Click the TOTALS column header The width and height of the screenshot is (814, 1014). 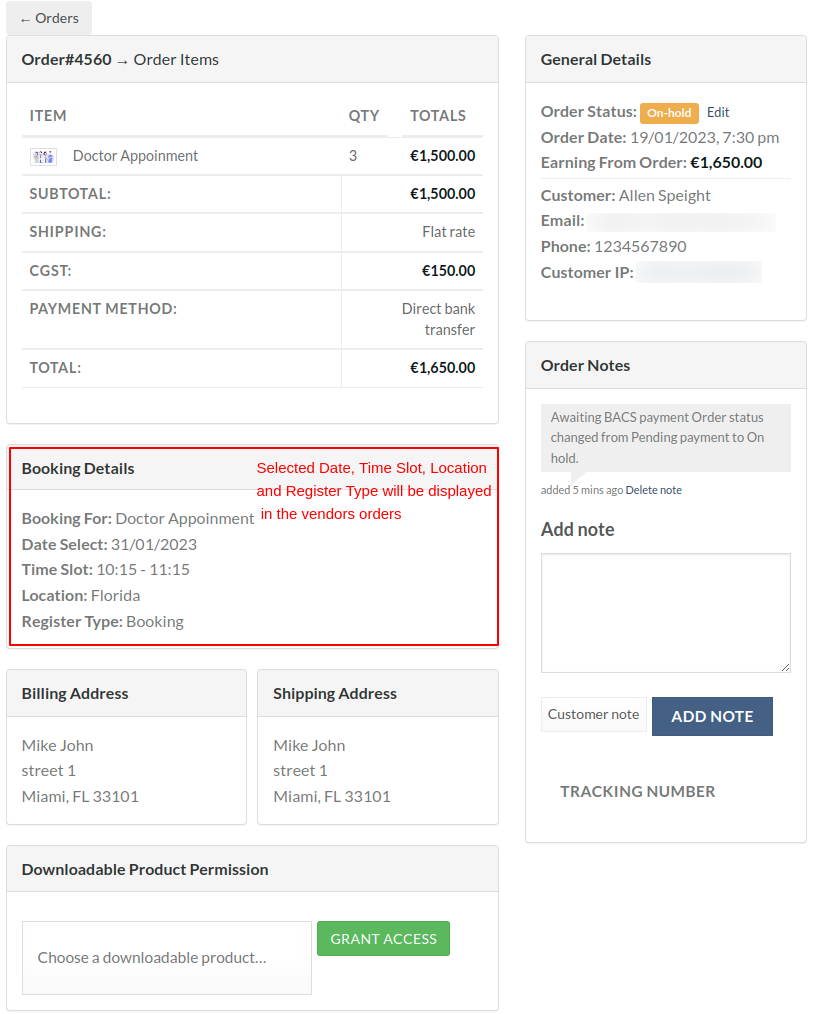coord(437,116)
